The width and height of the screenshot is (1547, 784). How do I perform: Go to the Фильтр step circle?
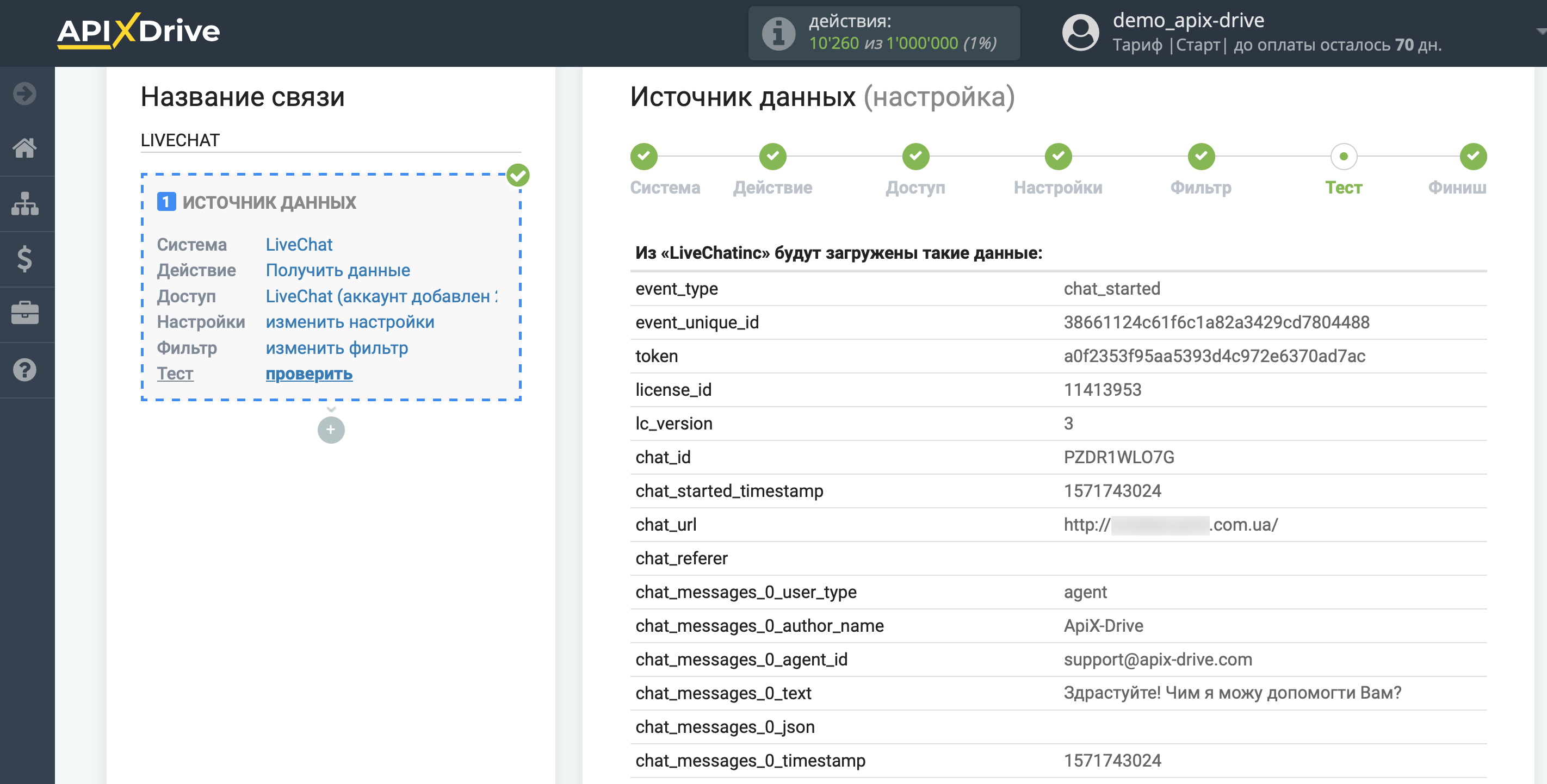(x=1201, y=157)
